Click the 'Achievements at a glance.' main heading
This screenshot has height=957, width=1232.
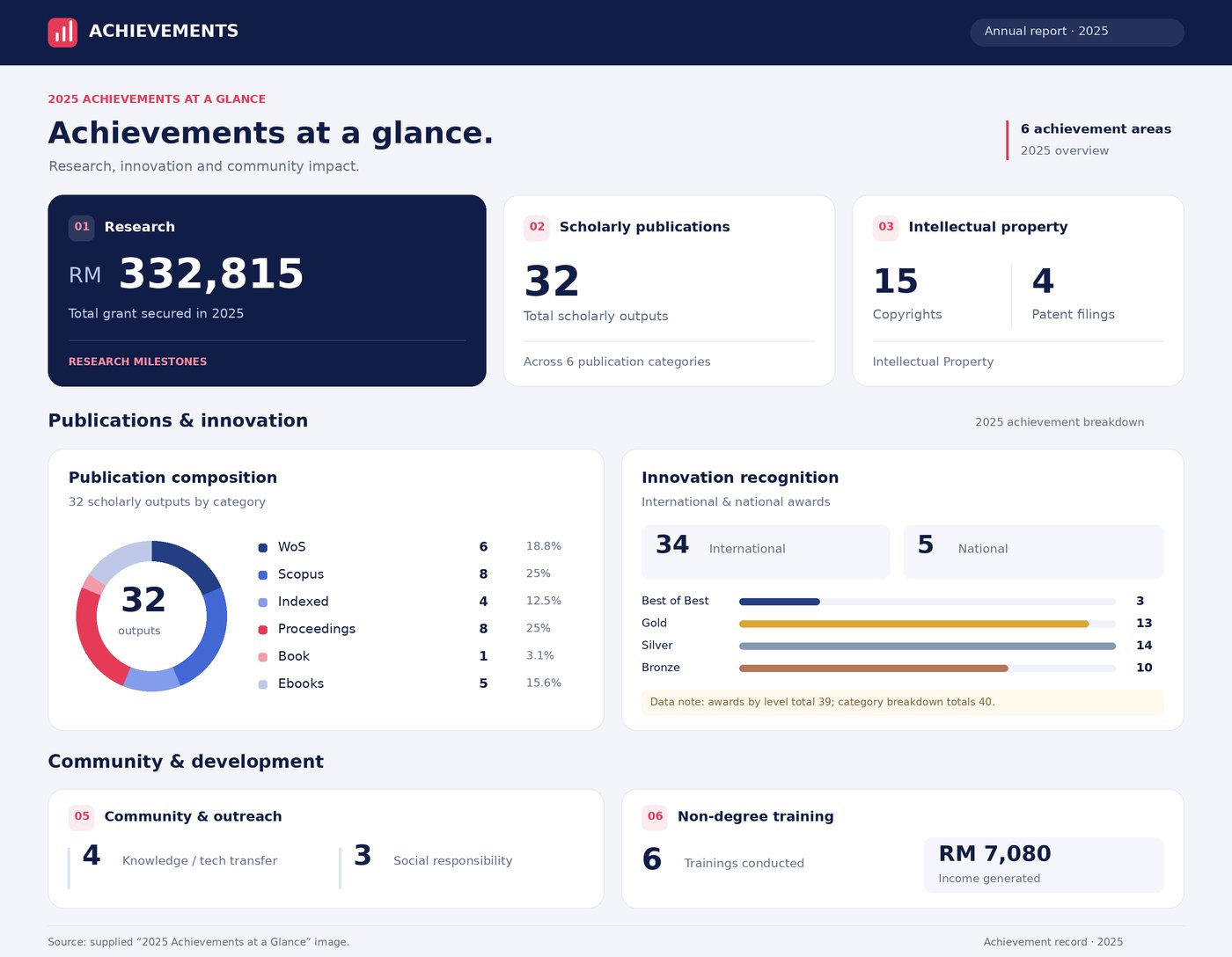(271, 133)
